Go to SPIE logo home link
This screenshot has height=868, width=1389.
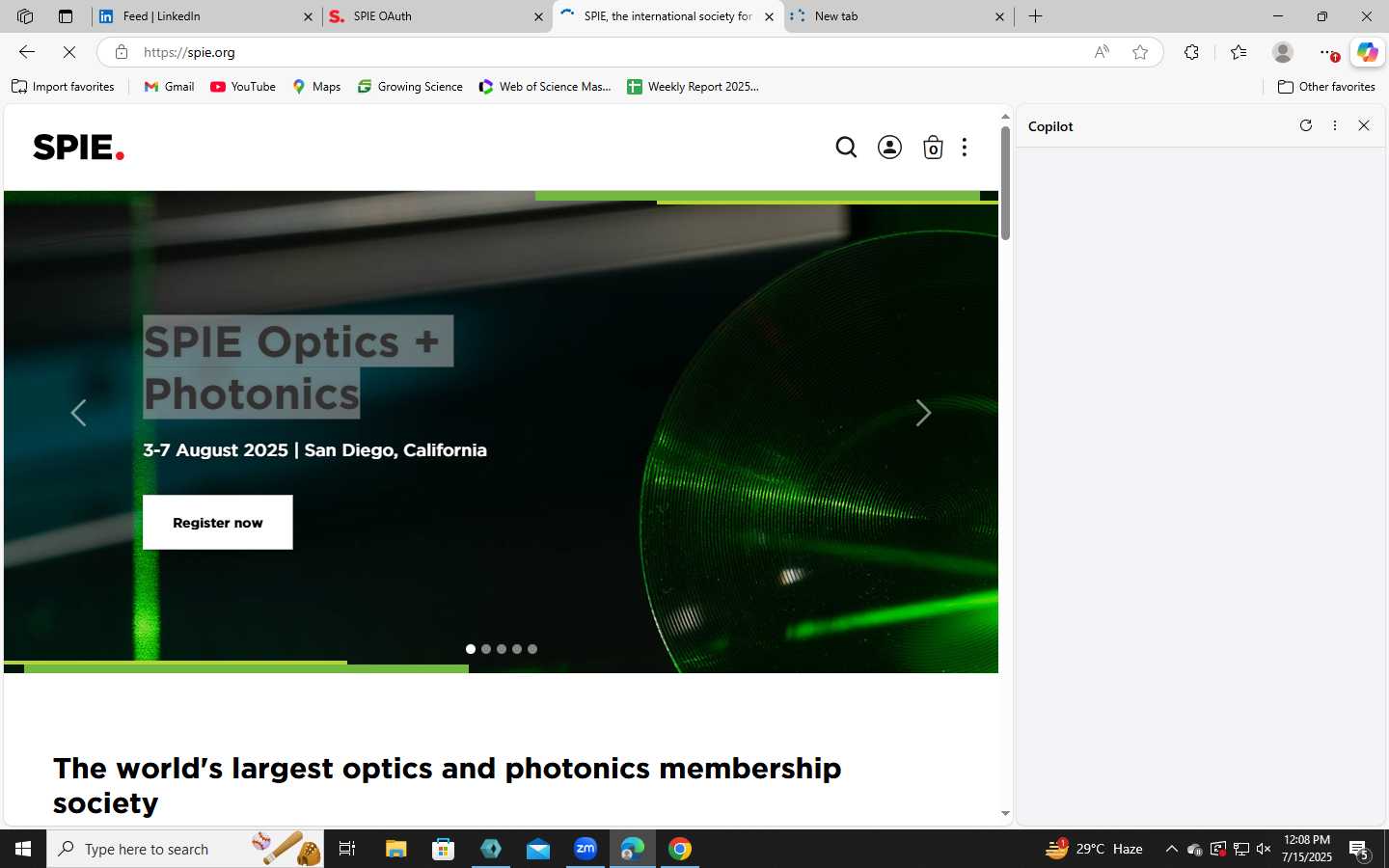pyautogui.click(x=79, y=148)
